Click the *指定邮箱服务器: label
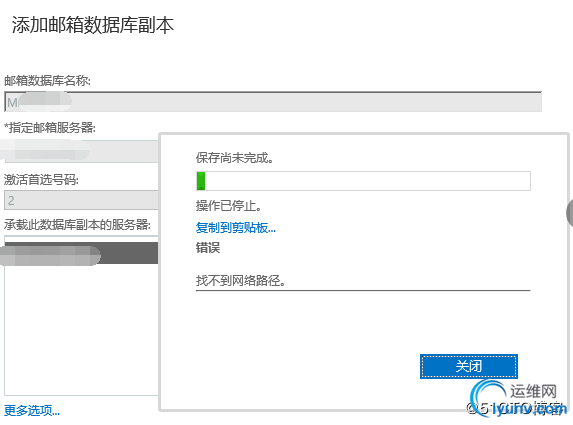 50,128
